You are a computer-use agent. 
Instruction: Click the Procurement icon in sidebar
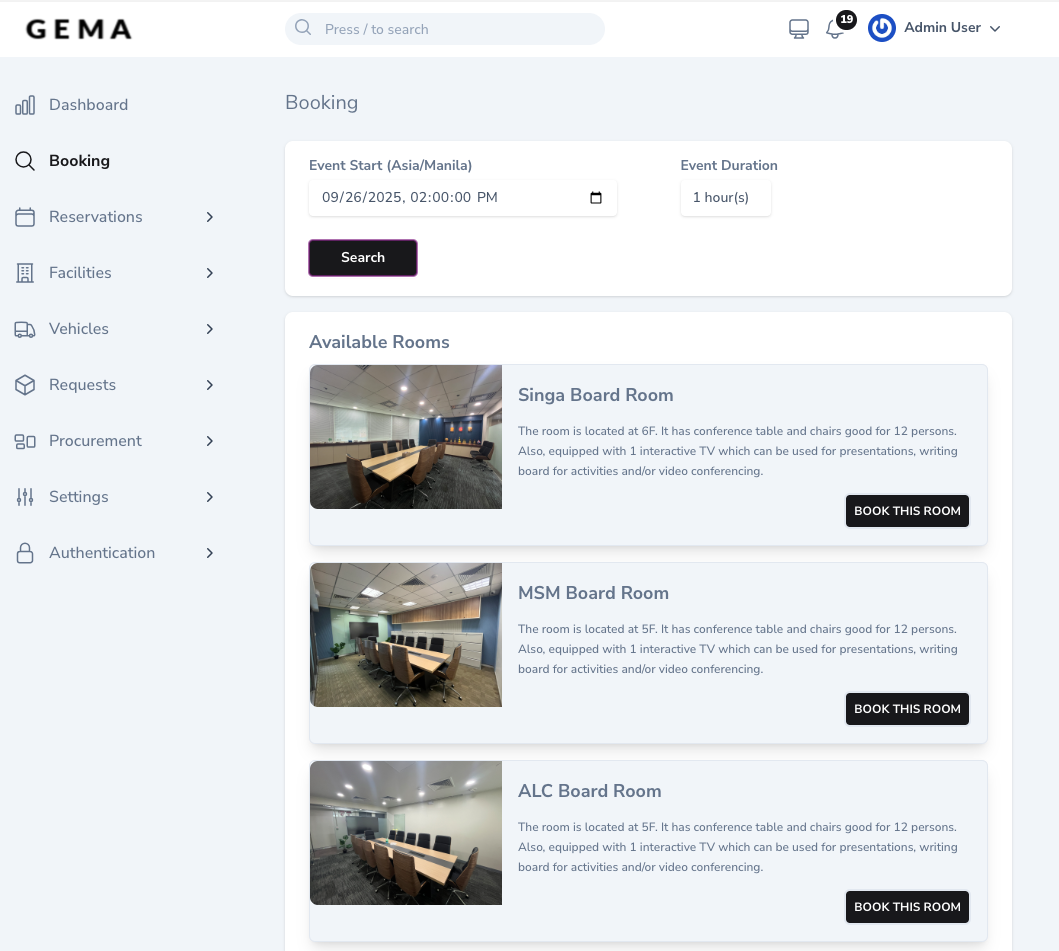point(24,441)
